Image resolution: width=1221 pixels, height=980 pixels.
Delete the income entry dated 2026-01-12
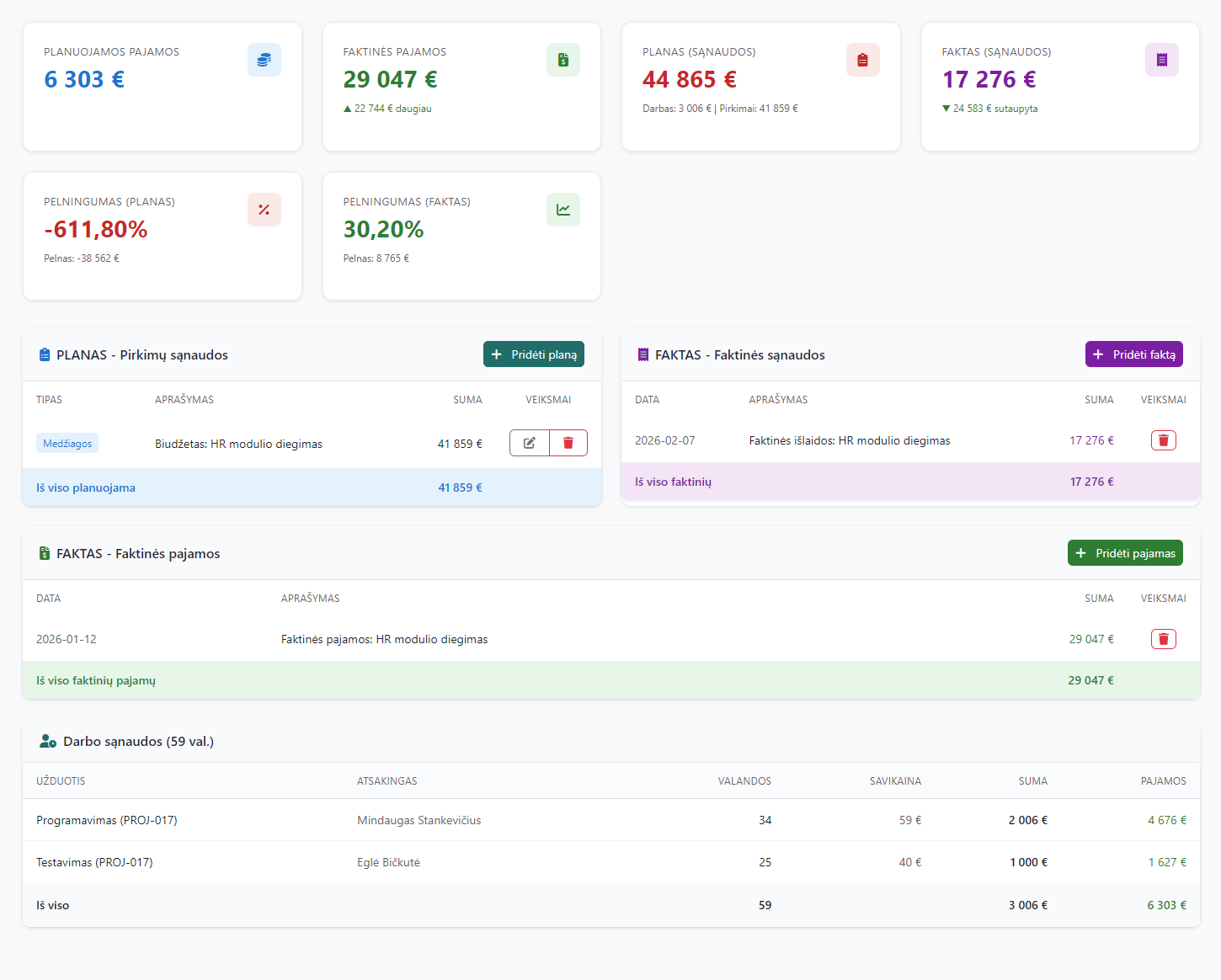click(x=1163, y=639)
